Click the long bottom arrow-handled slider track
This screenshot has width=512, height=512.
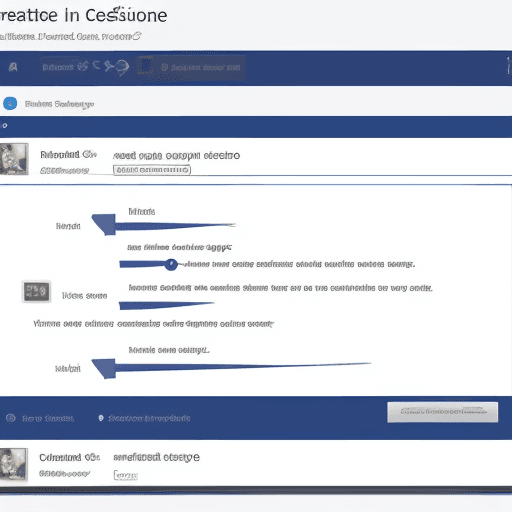click(231, 368)
